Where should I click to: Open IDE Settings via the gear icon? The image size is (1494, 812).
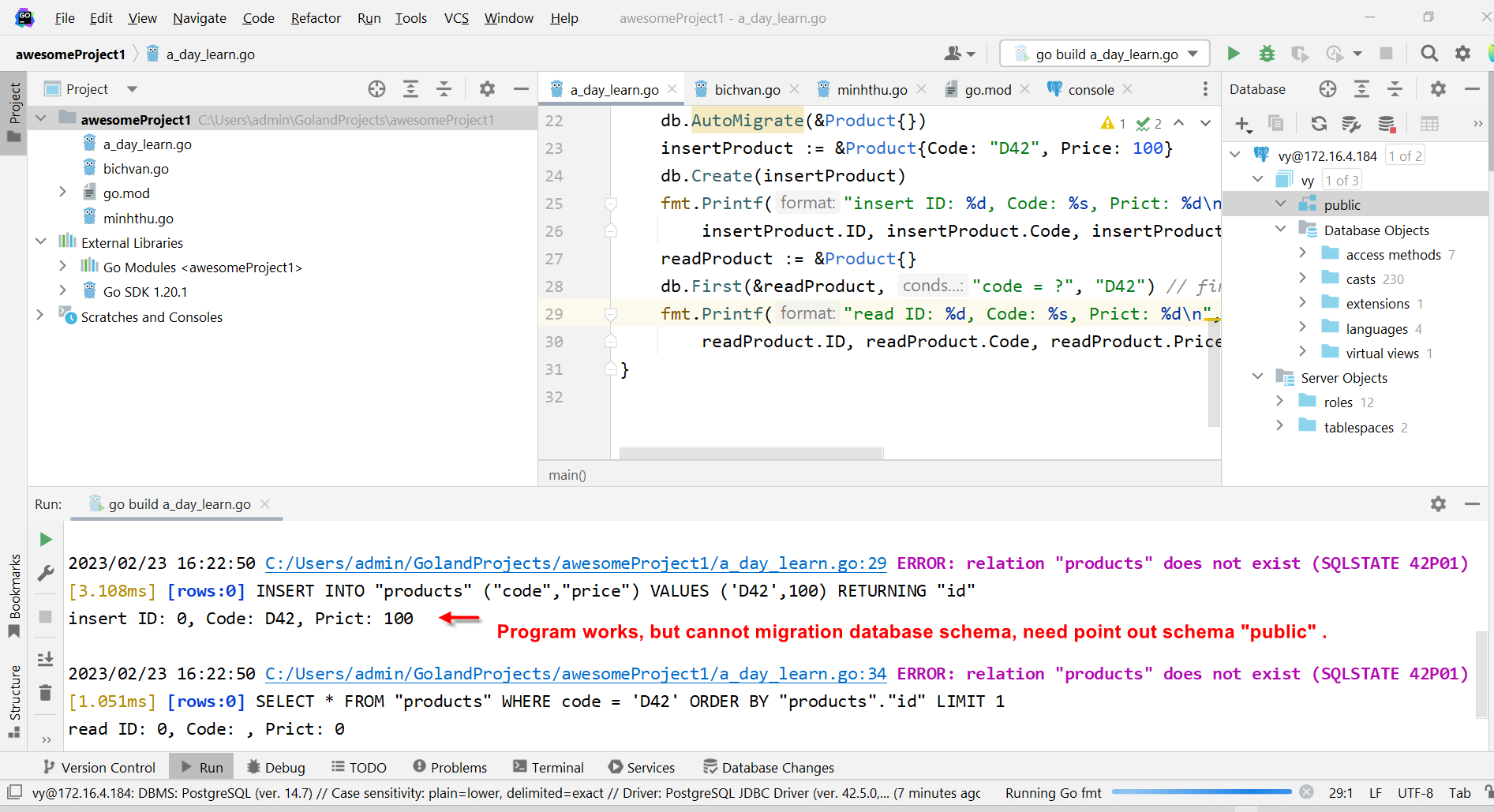(x=1462, y=53)
